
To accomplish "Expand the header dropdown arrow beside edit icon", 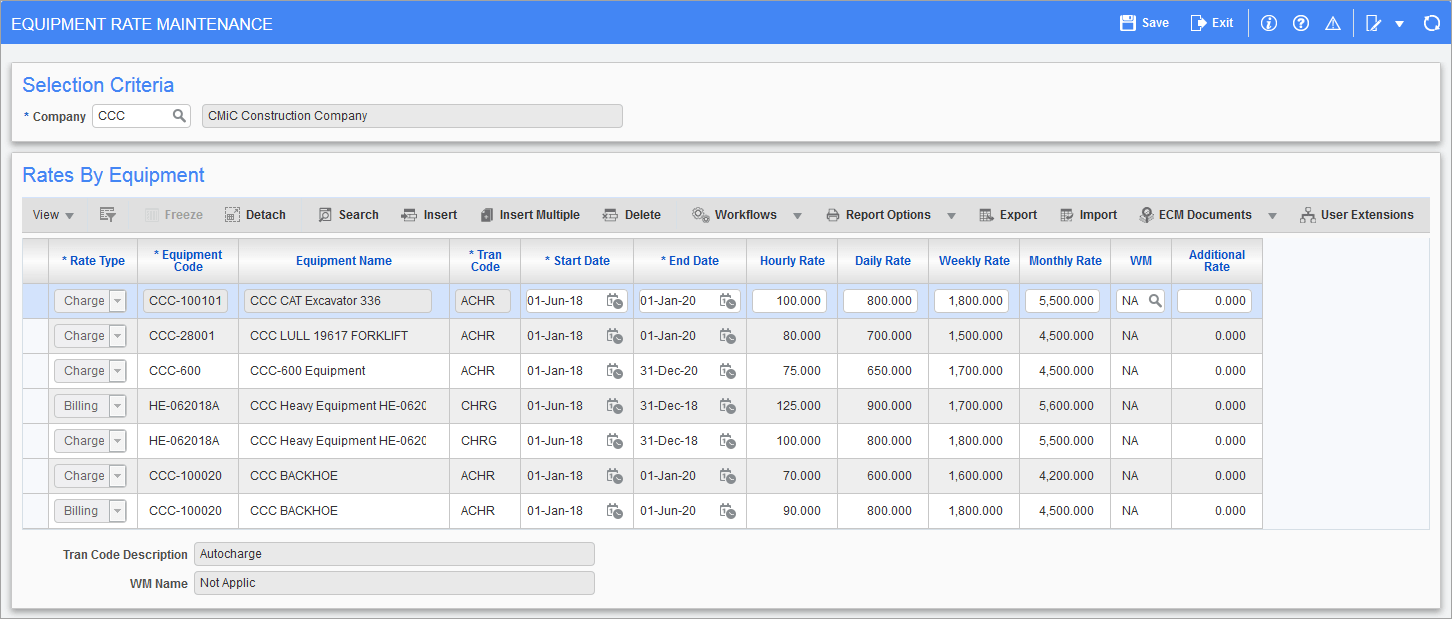I will [x=1399, y=23].
